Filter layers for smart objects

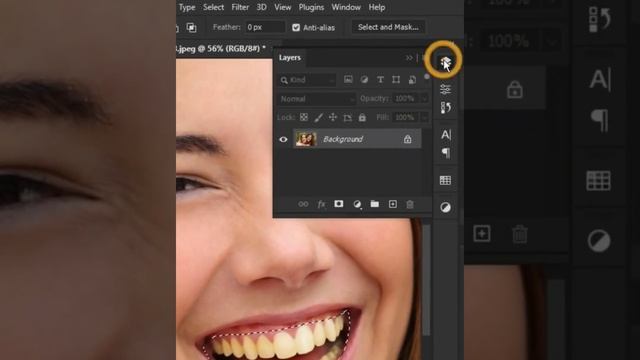[x=412, y=80]
